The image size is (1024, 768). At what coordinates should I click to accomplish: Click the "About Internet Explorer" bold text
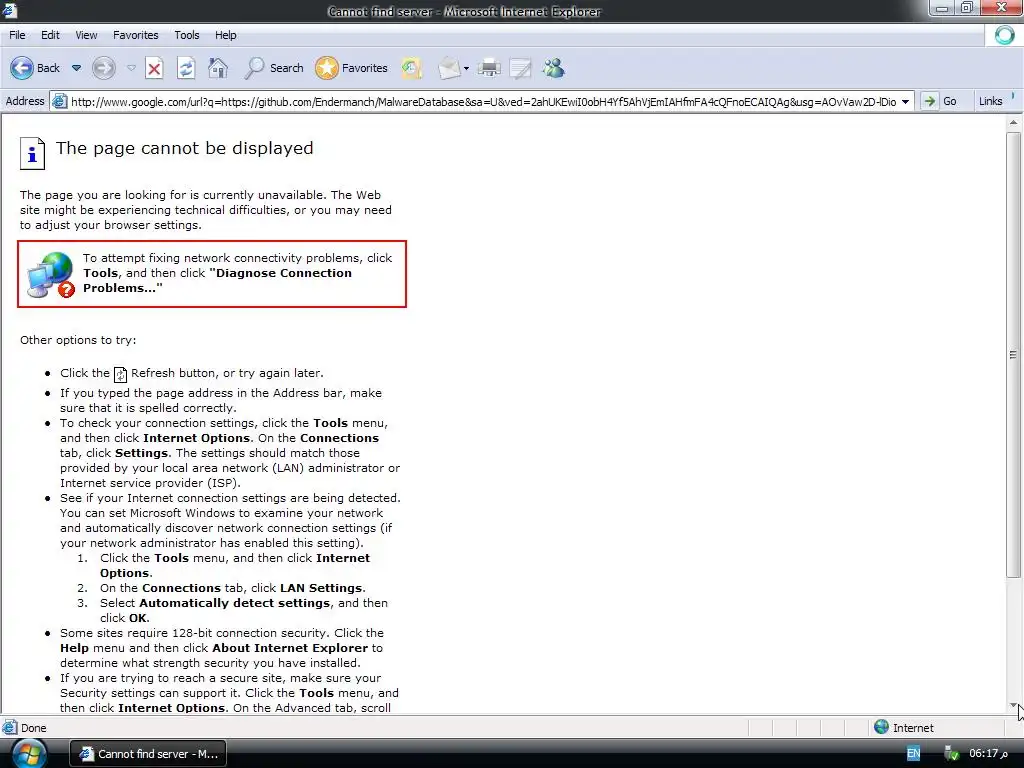[290, 648]
